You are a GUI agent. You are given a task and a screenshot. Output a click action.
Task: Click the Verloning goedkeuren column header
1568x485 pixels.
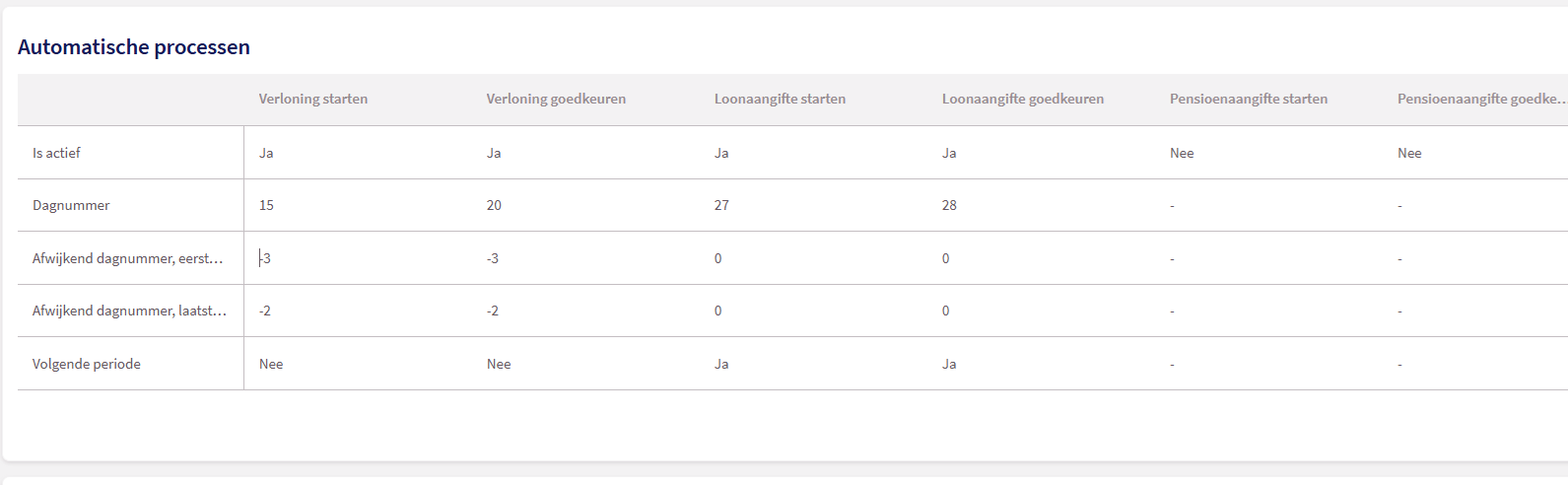tap(556, 99)
